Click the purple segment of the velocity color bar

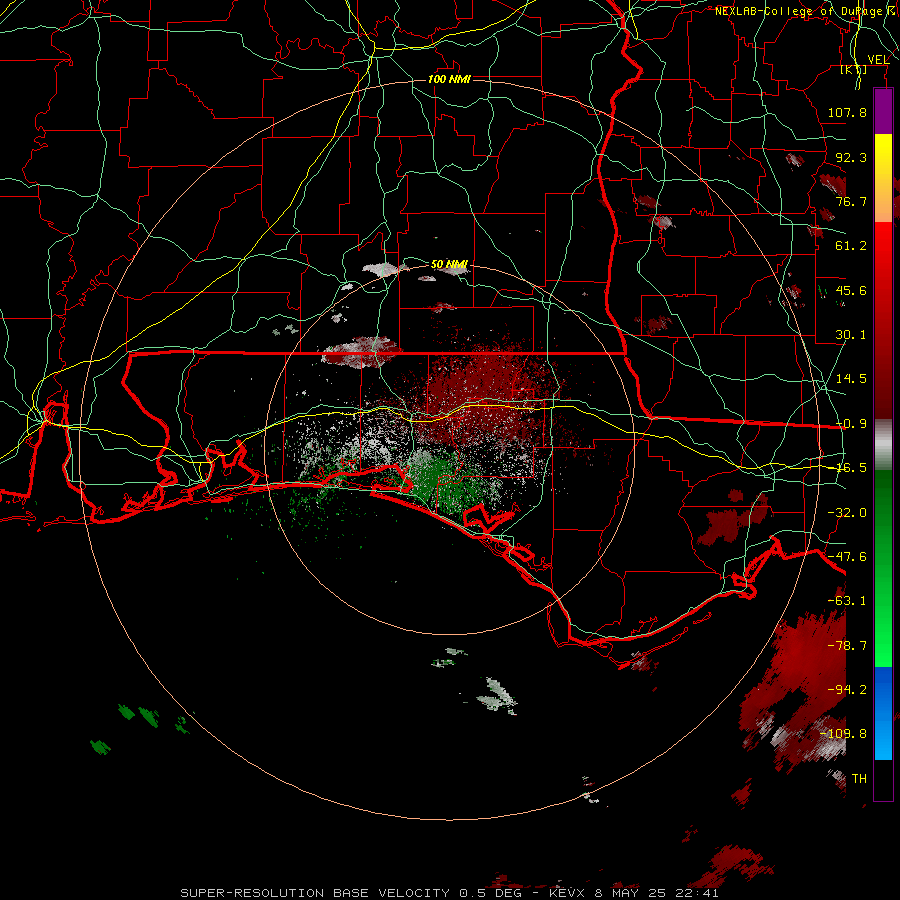883,112
